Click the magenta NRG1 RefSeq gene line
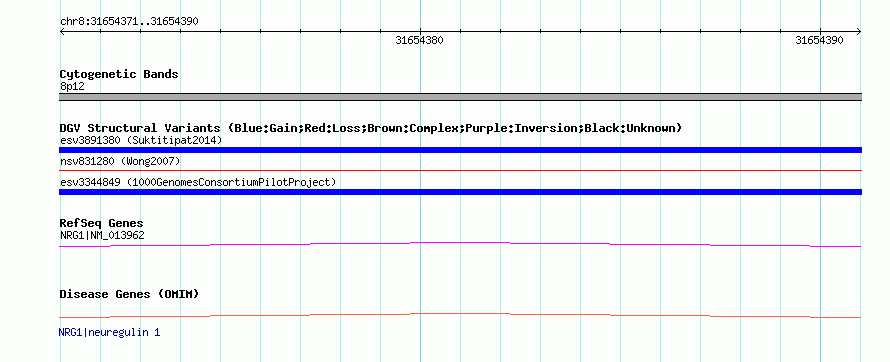The image size is (890, 362). tap(460, 244)
